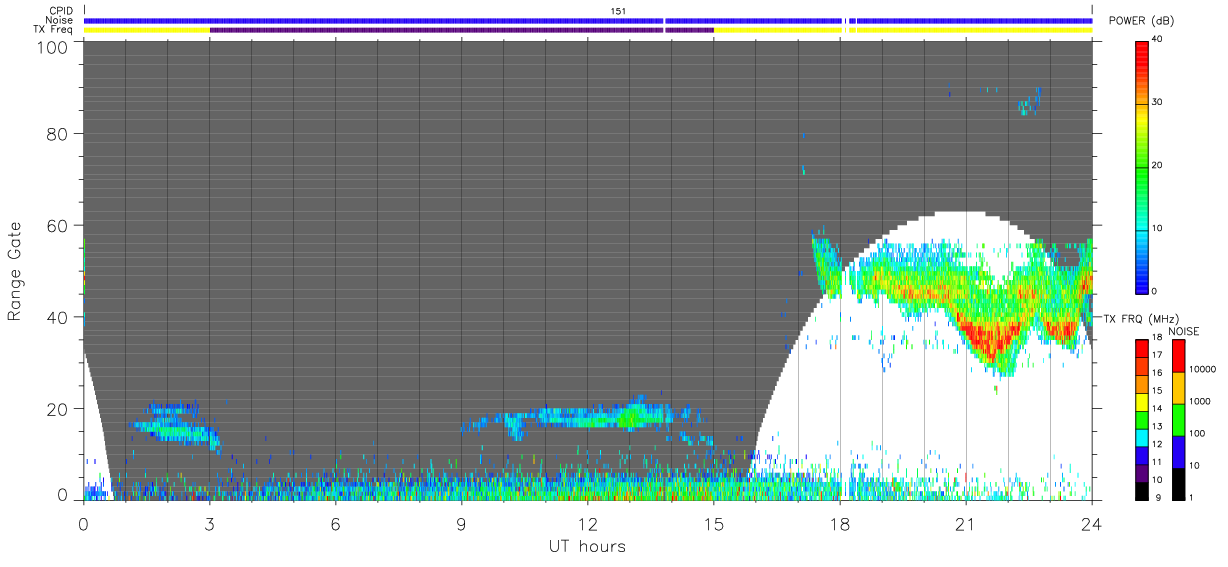Click the 40 label on Range Gate axis

click(58, 317)
